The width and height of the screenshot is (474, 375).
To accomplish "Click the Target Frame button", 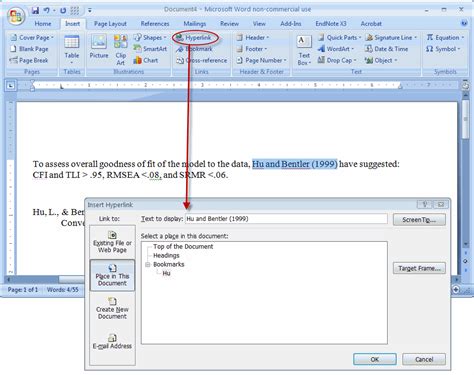I will point(419,268).
